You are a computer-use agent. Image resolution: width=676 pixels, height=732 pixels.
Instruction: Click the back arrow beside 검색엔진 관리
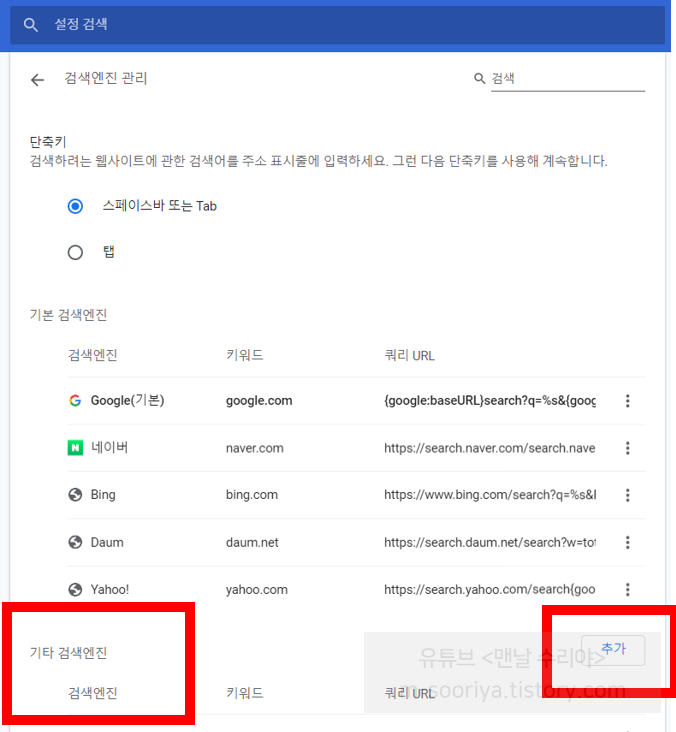(x=37, y=80)
